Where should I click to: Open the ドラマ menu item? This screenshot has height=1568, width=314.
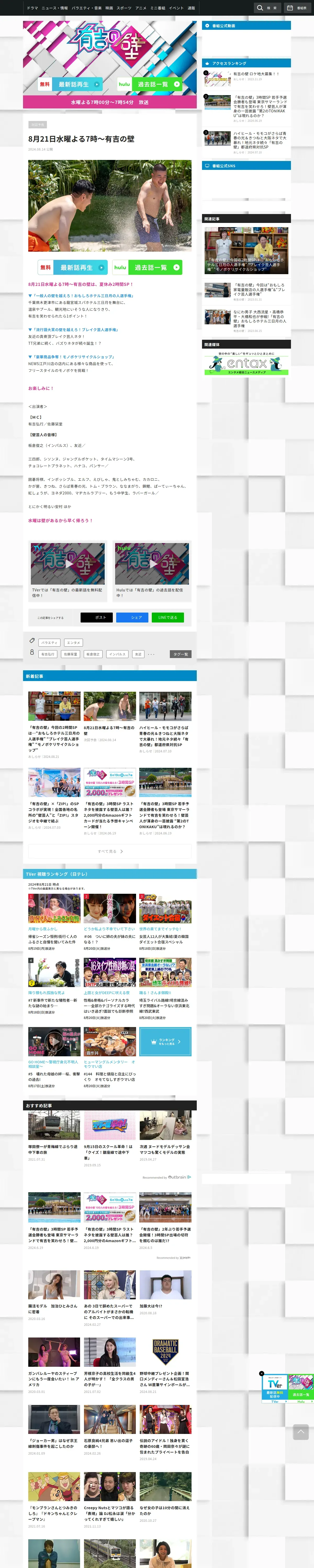click(32, 8)
